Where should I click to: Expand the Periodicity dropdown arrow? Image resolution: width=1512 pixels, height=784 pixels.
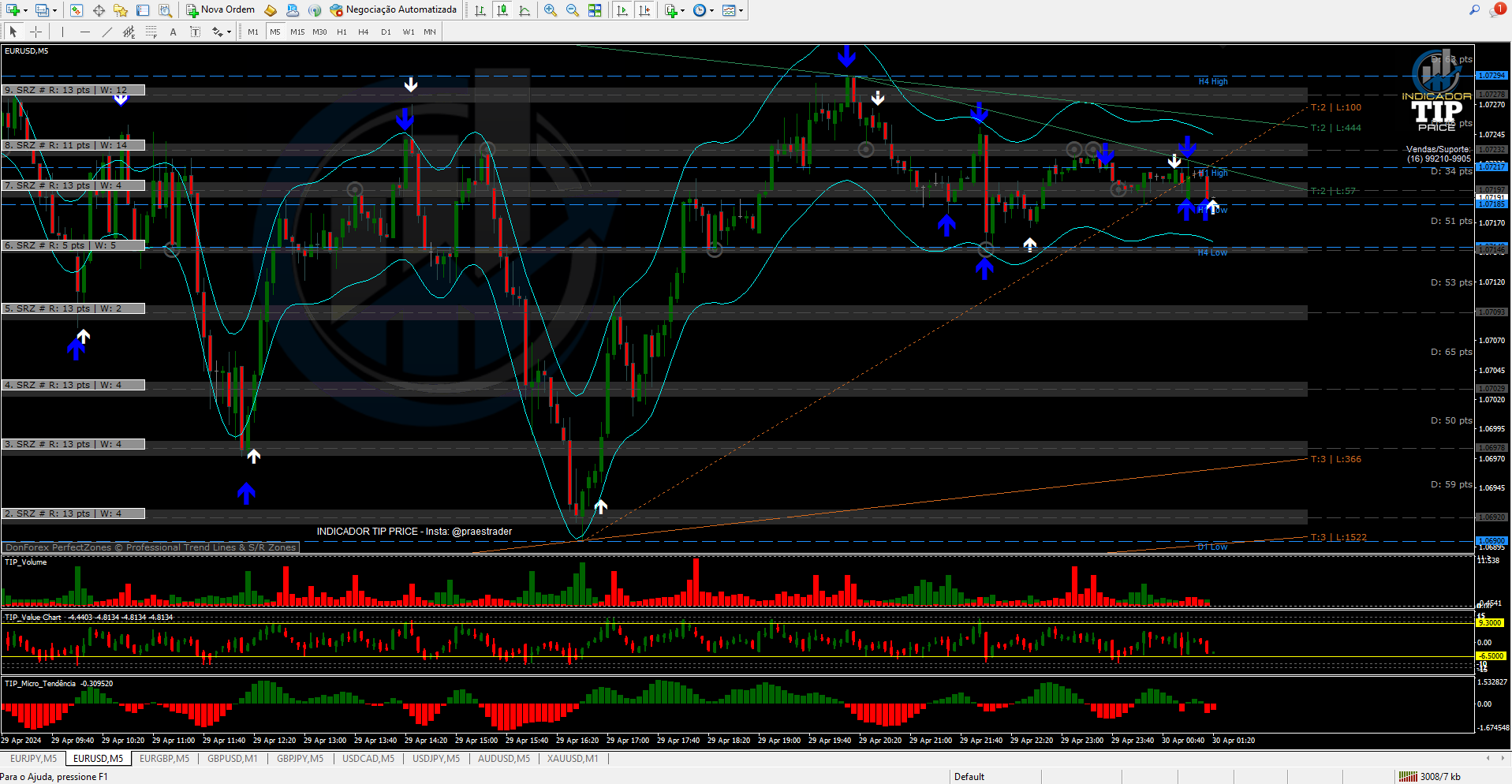pos(712,11)
